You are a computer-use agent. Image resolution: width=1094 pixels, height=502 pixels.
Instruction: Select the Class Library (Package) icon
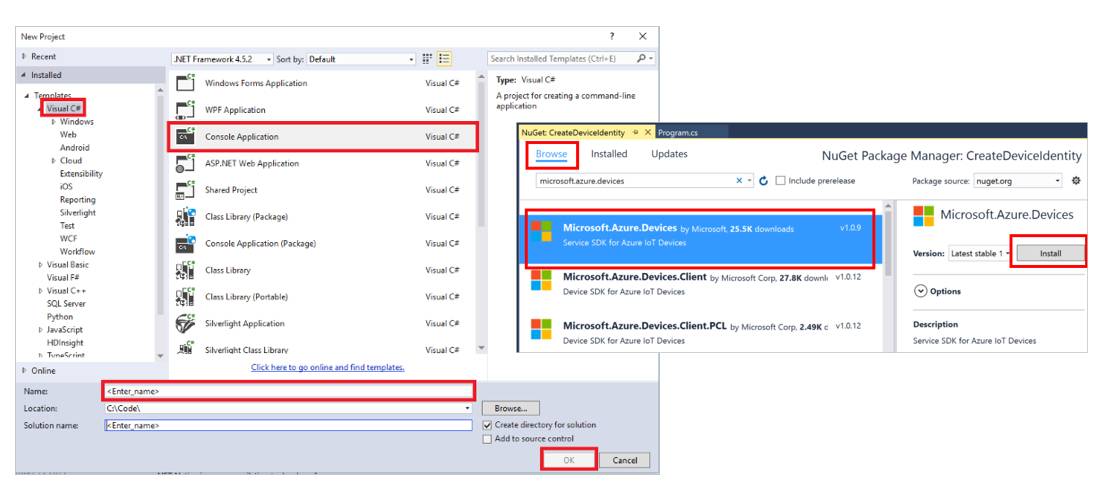(x=186, y=217)
